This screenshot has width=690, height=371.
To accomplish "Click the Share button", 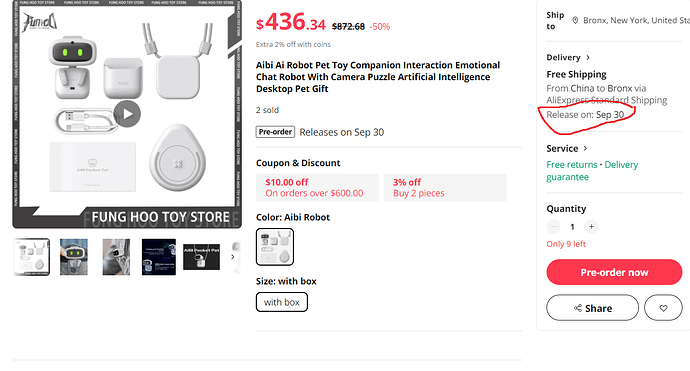I will (592, 308).
